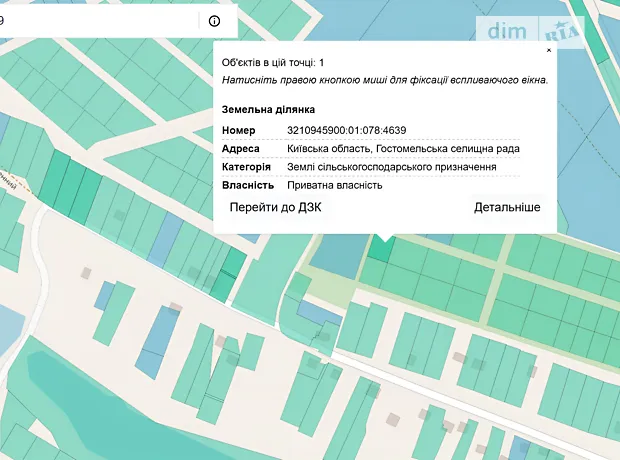Click the 'Земельна ділянка' heading
Screen dimensions: 620x460
tap(268, 110)
